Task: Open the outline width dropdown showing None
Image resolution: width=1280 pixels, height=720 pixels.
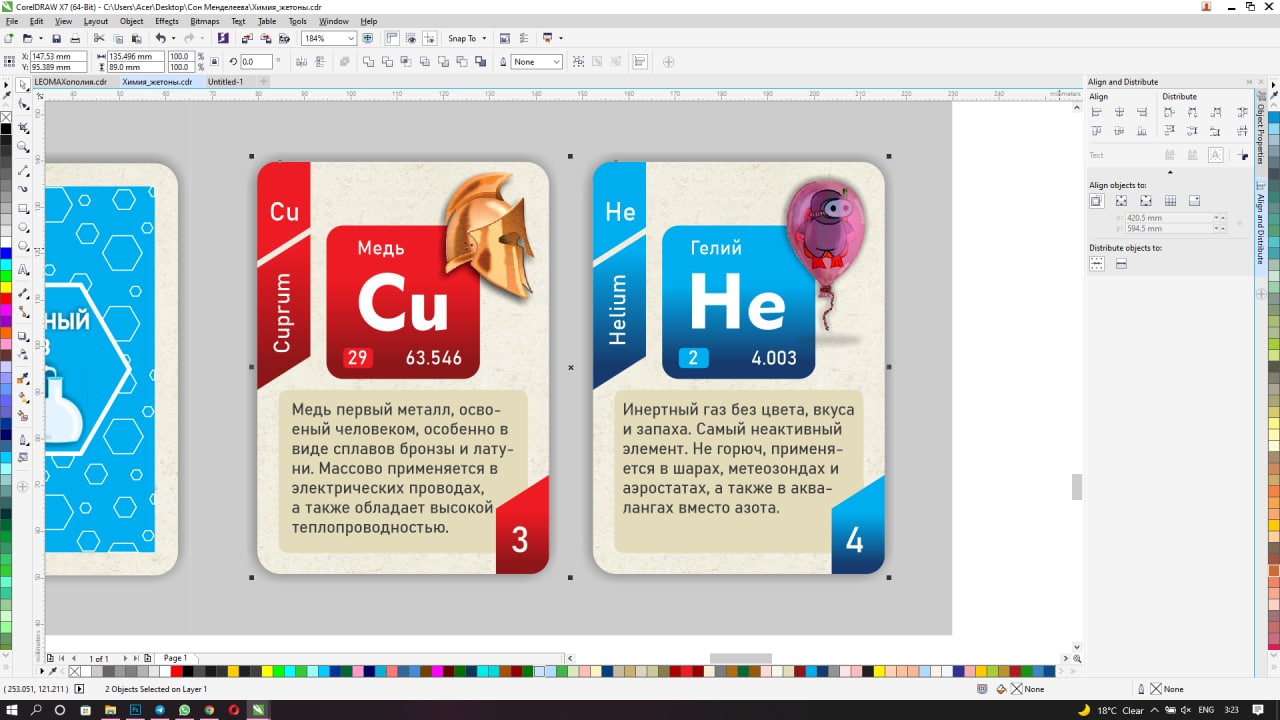Action: [x=557, y=62]
